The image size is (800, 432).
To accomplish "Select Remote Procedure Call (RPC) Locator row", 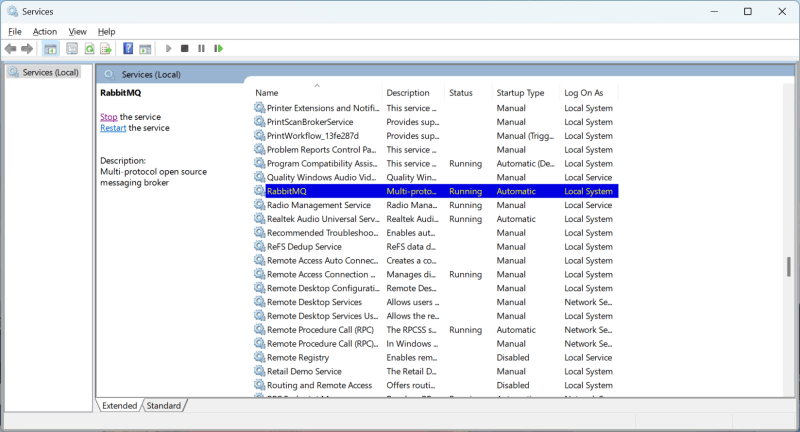I will 436,343.
